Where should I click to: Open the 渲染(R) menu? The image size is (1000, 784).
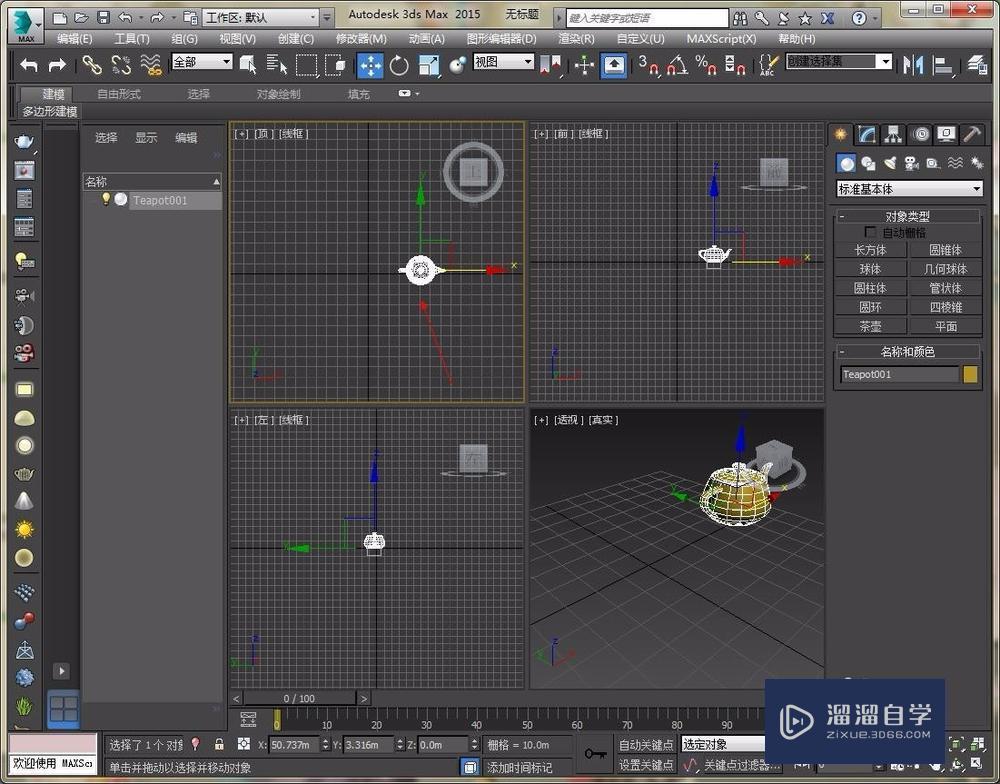pyautogui.click(x=576, y=39)
